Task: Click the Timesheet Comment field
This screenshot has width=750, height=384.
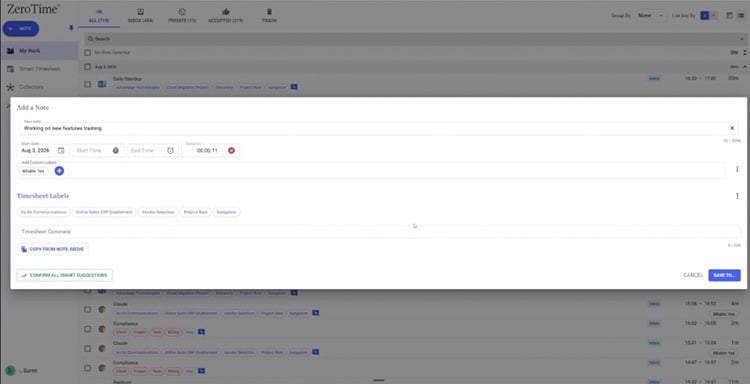Action: [x=378, y=232]
